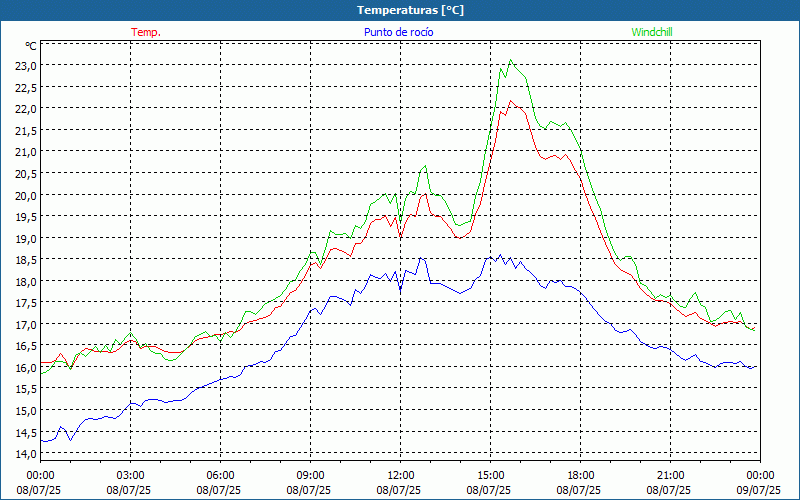Click the 03:00 time axis label
800x500 pixels.
(x=130, y=475)
